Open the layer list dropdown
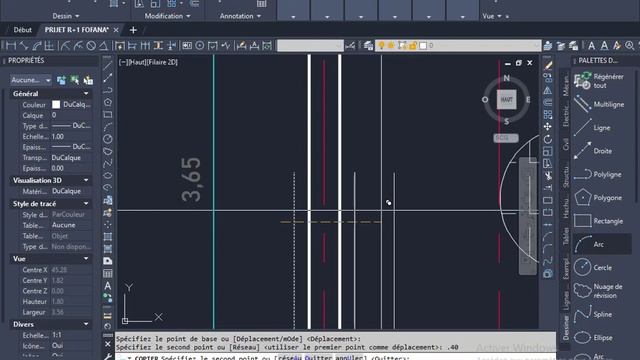Screen dimensions: 640x360 point(459,46)
